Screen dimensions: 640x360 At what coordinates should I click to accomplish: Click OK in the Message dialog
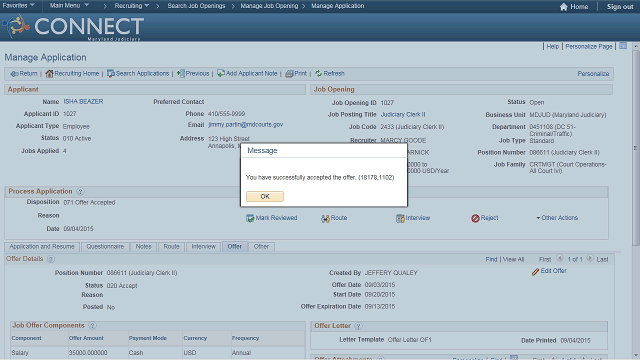[265, 196]
